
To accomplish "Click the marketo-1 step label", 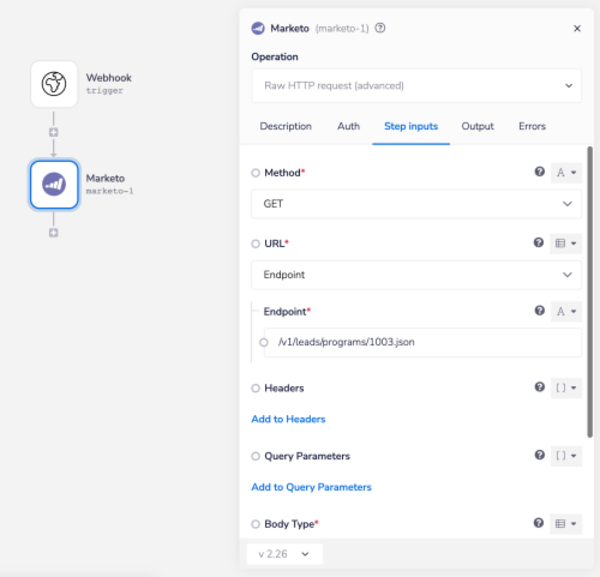I will (109, 191).
